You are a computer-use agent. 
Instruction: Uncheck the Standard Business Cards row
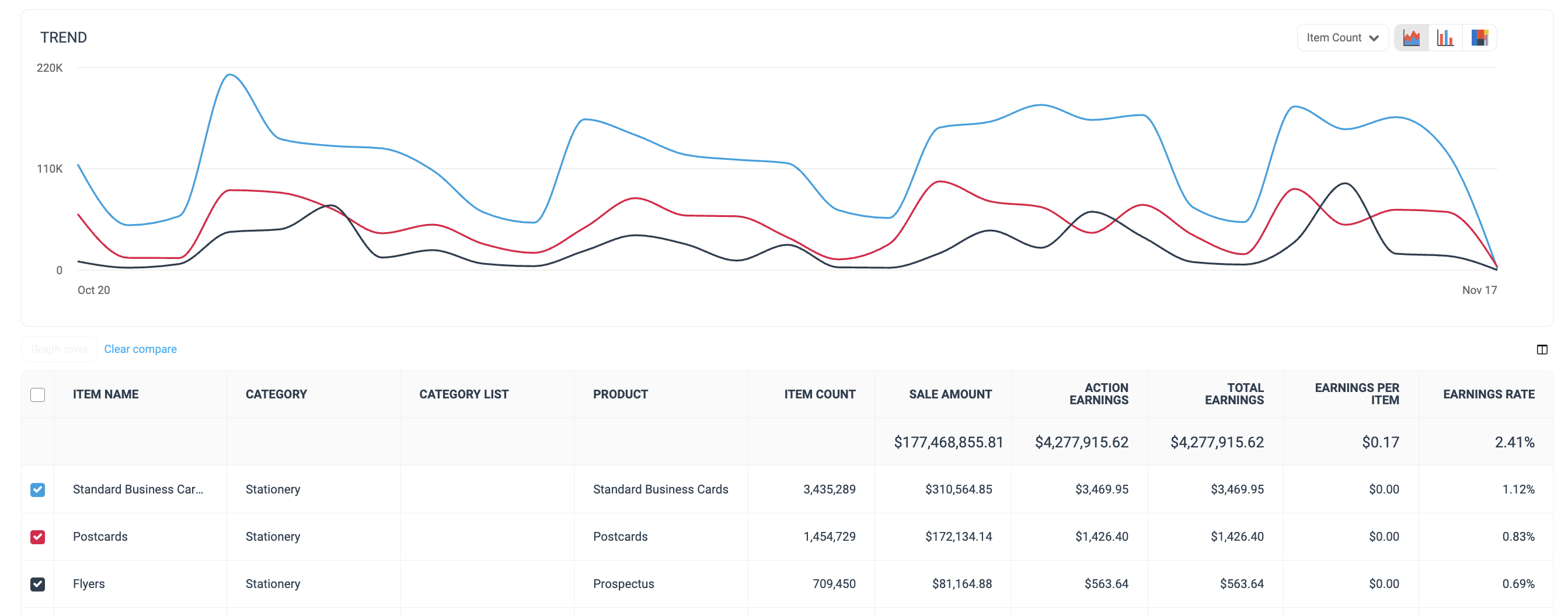(38, 489)
